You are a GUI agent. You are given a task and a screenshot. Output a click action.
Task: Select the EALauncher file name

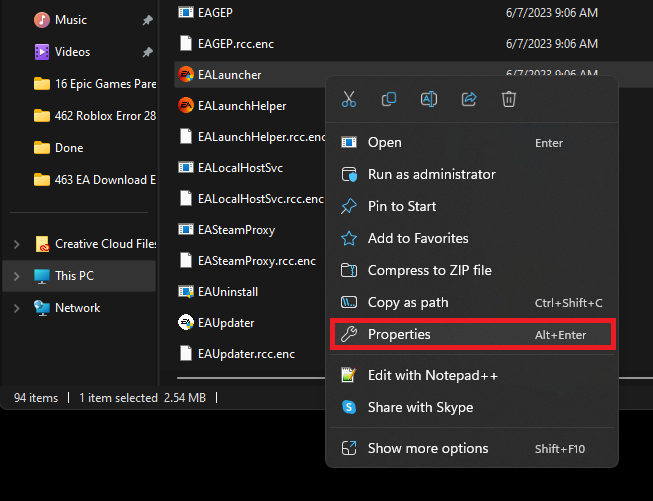229,75
